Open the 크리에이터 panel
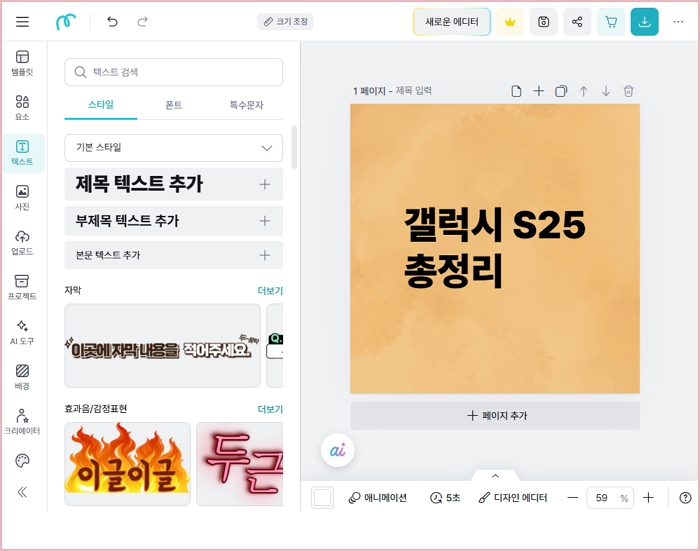 (x=22, y=422)
